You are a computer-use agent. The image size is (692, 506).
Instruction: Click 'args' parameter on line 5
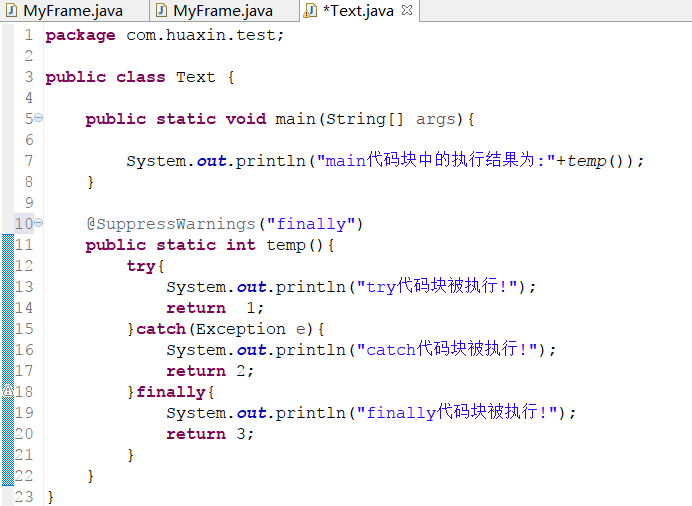pyautogui.click(x=436, y=119)
